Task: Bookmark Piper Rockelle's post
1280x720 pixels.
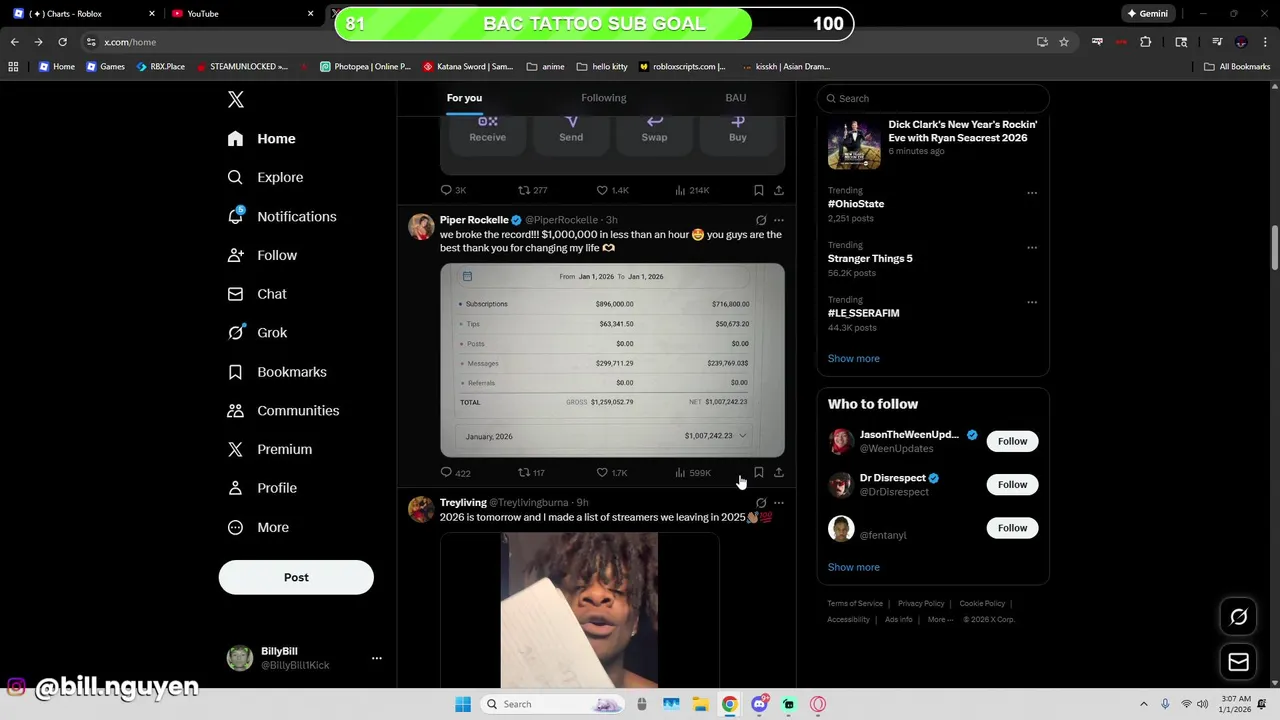Action: click(759, 473)
